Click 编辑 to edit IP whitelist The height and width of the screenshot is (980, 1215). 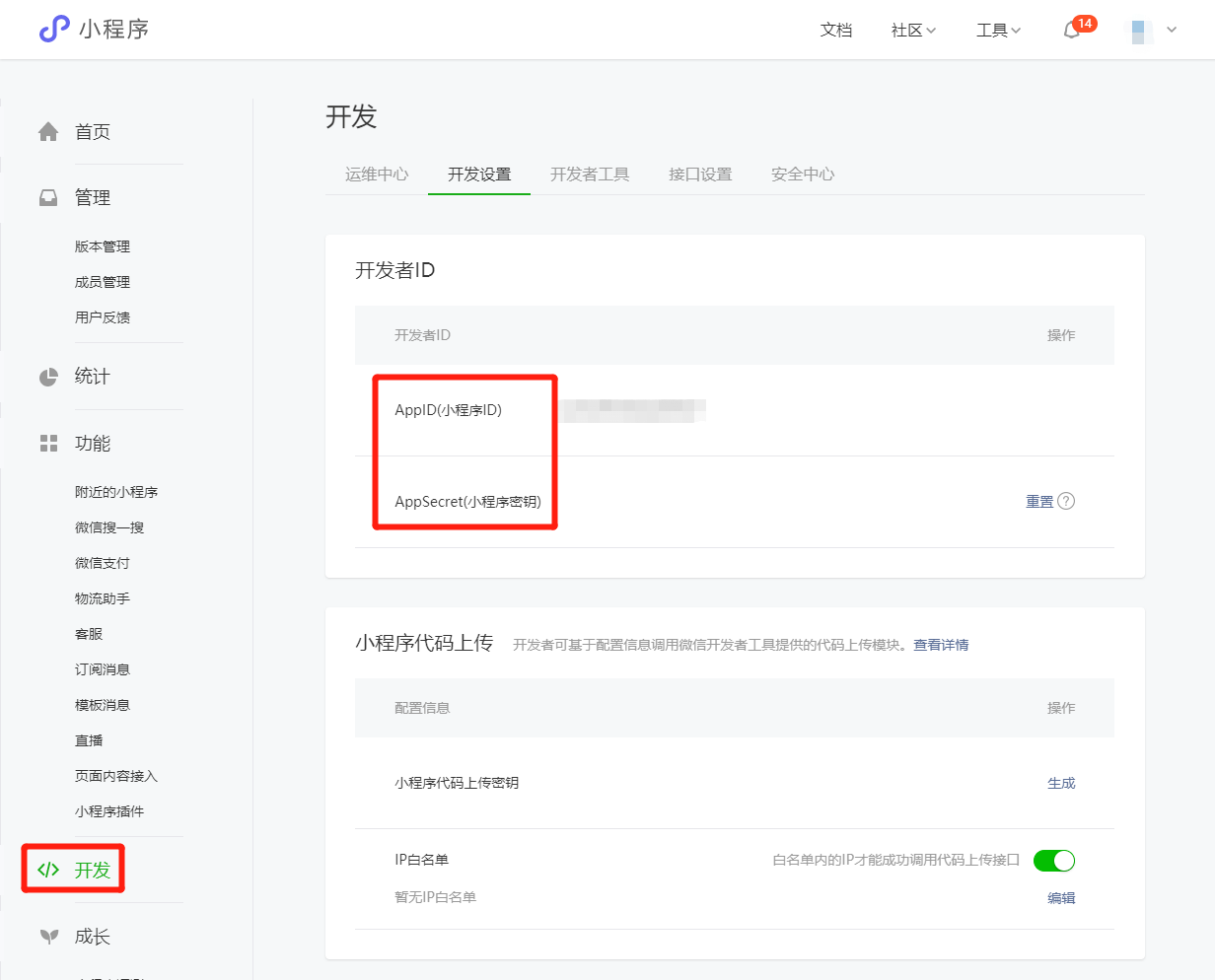1061,898
